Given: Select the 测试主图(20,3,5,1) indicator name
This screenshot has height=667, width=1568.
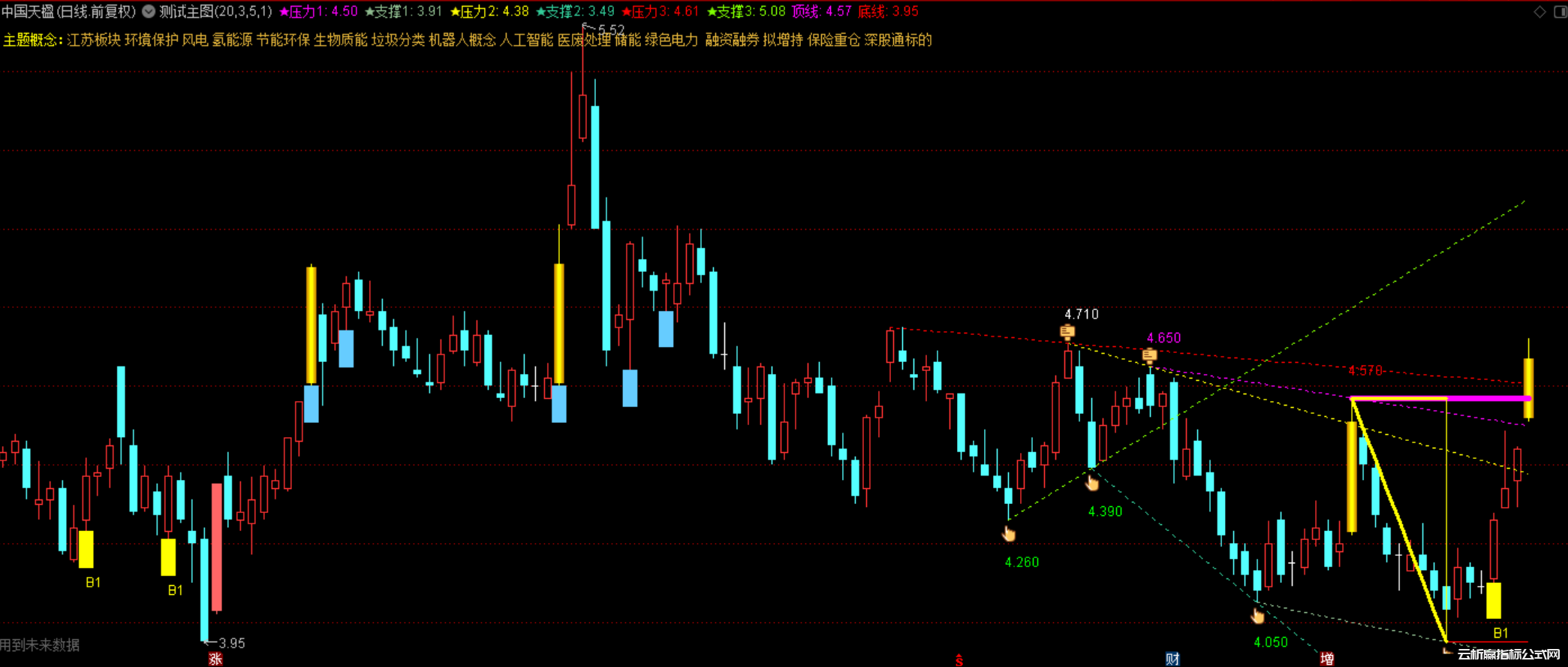Looking at the screenshot, I should 215,11.
